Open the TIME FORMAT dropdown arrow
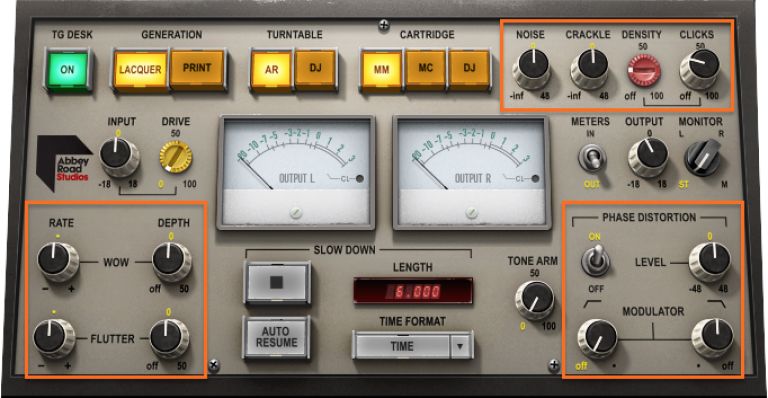Screen dimensions: 768x398 click(x=460, y=346)
